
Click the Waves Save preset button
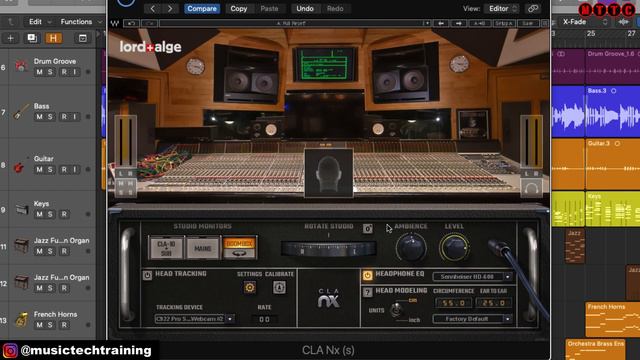(x=528, y=24)
